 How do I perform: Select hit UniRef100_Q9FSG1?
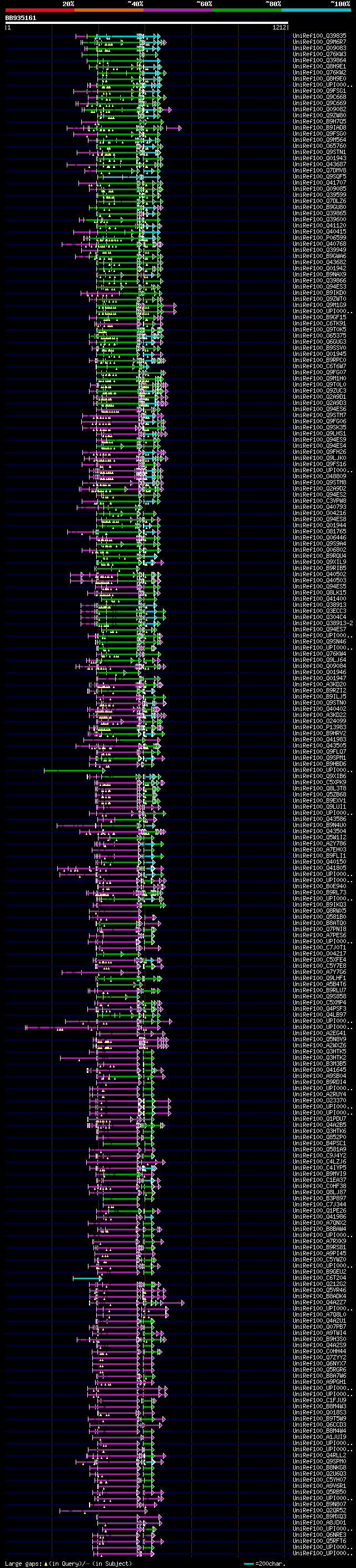pyautogui.click(x=319, y=91)
